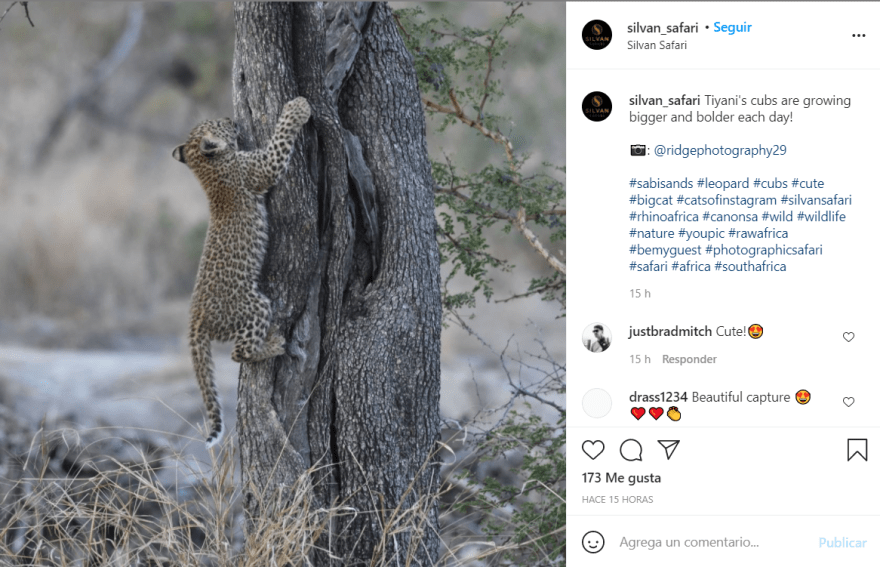Open comments with the speech bubble icon
Viewport: 880px width, 567px height.
pos(631,450)
